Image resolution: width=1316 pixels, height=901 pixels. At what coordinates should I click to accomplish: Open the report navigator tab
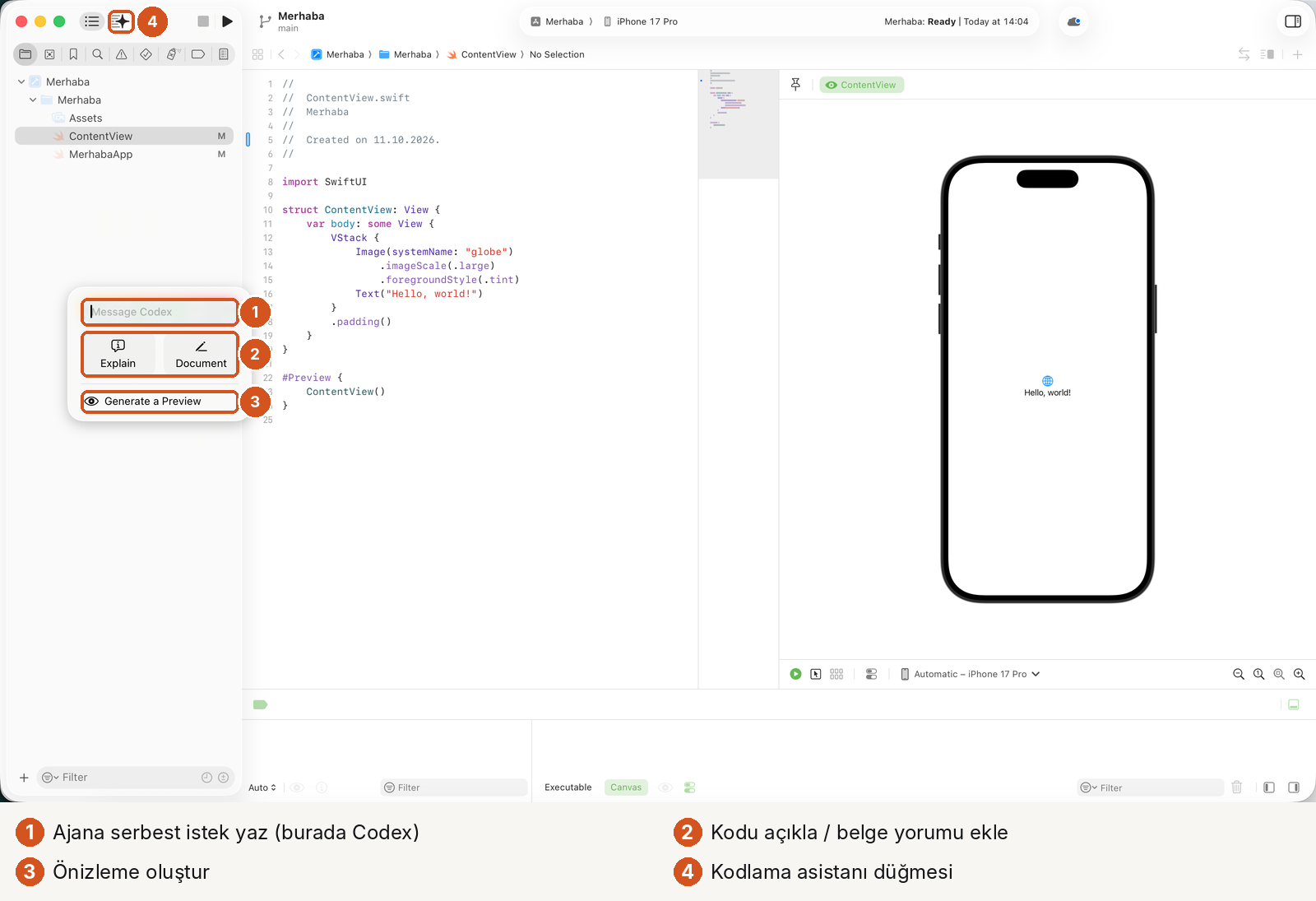[x=223, y=54]
